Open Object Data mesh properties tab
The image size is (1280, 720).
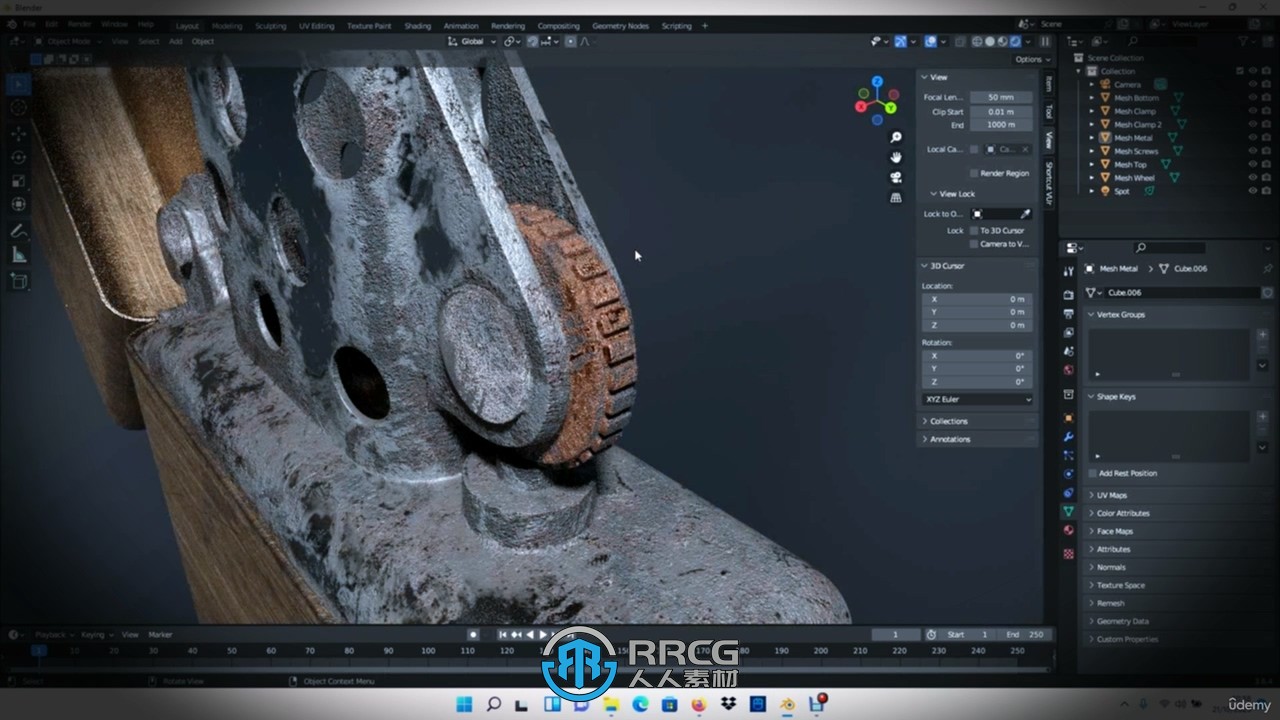(x=1068, y=511)
